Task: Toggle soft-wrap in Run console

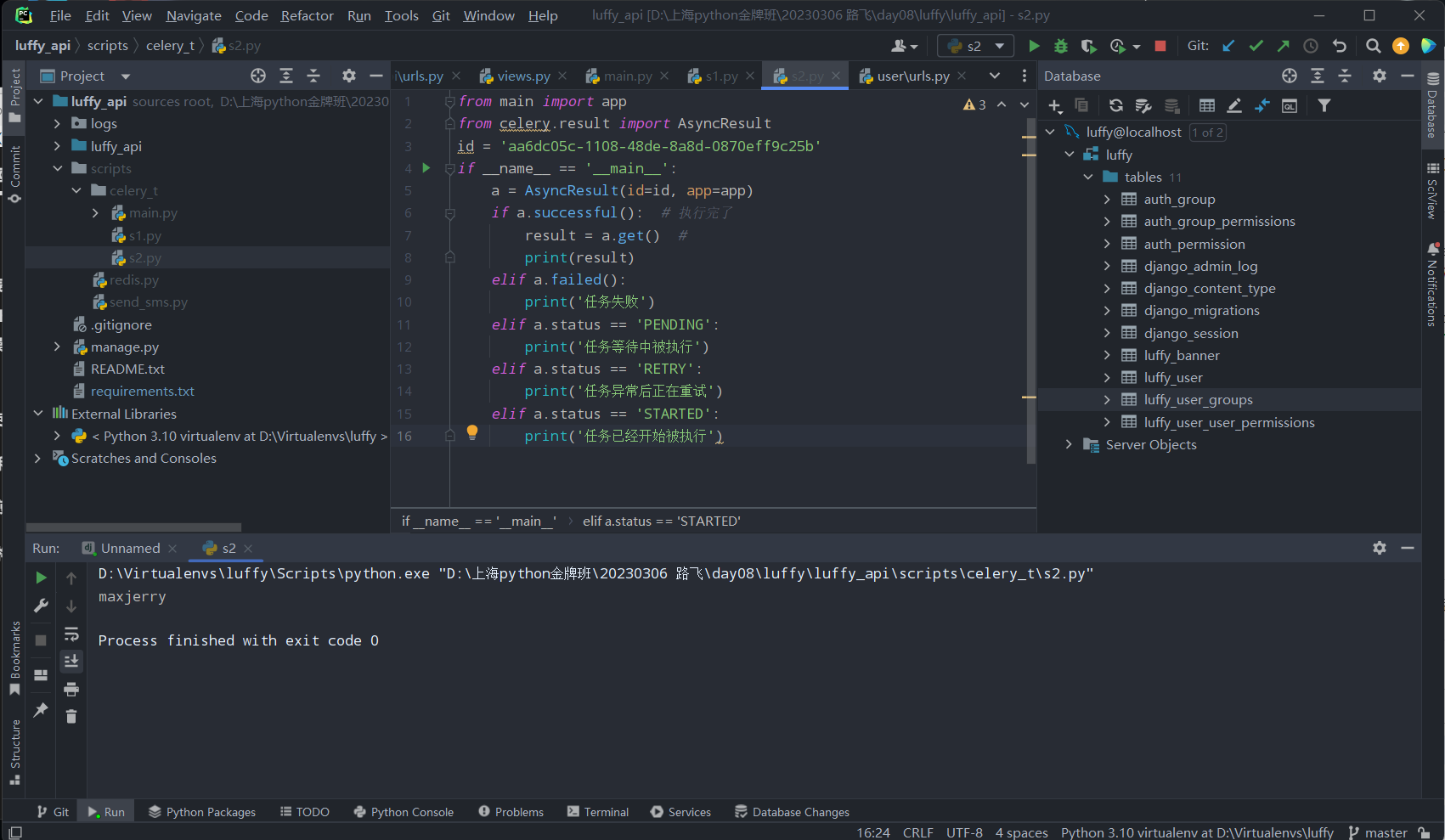Action: click(71, 634)
